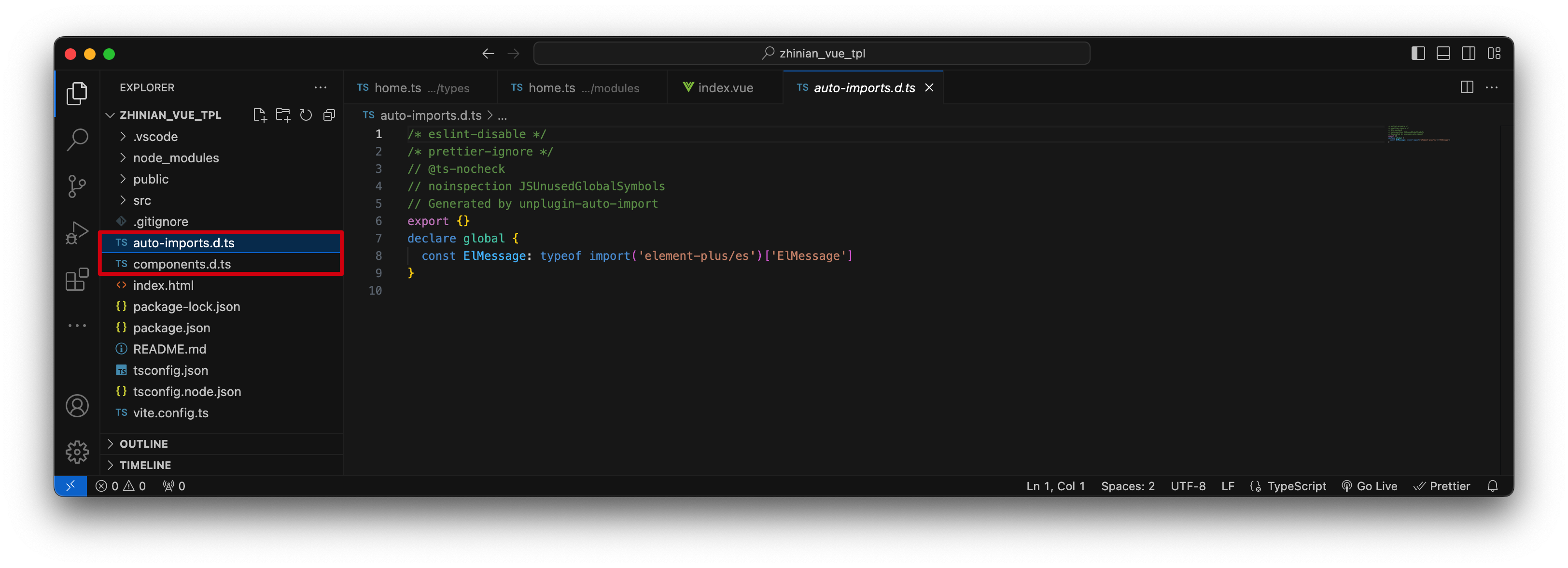Screen dimensions: 1568x568
Task: Open the Manage gear icon
Action: (77, 452)
